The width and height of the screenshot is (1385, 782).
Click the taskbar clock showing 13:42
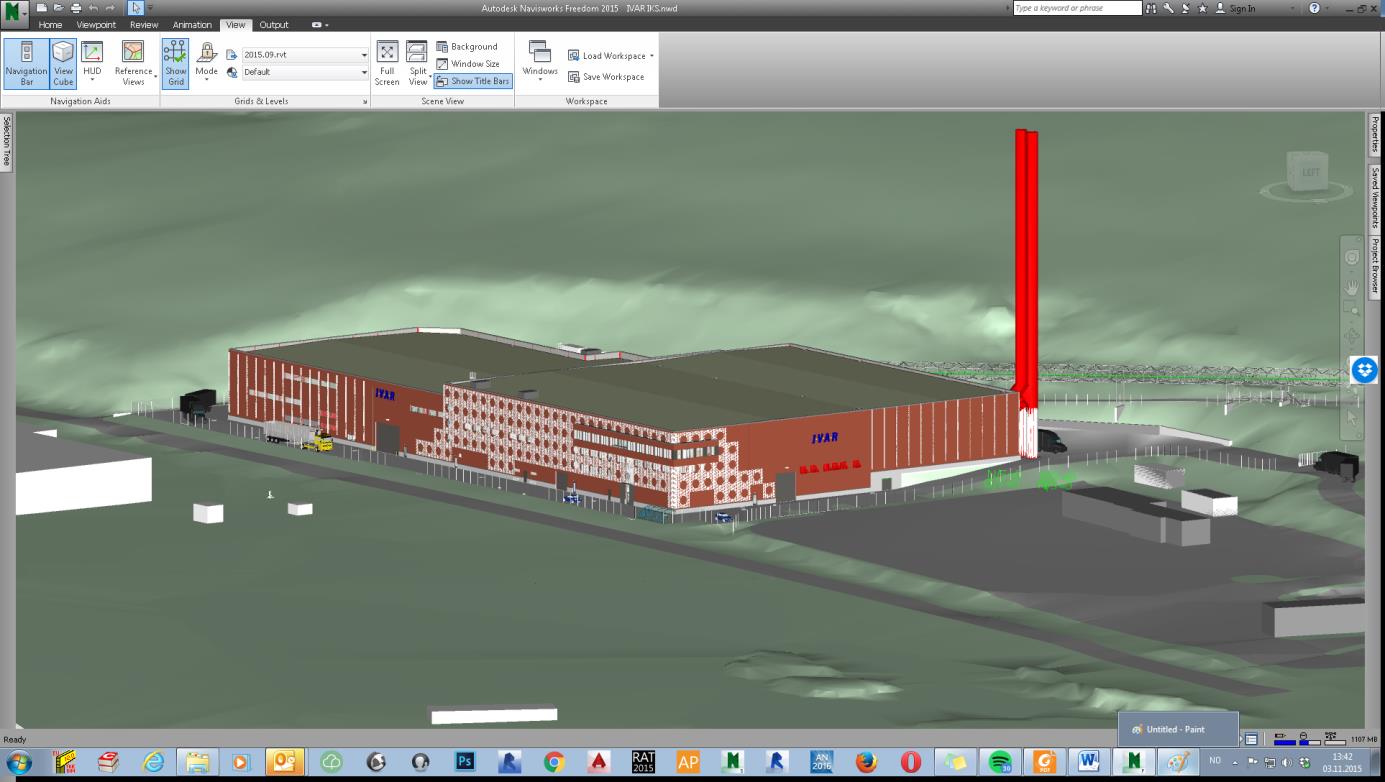coord(1341,762)
